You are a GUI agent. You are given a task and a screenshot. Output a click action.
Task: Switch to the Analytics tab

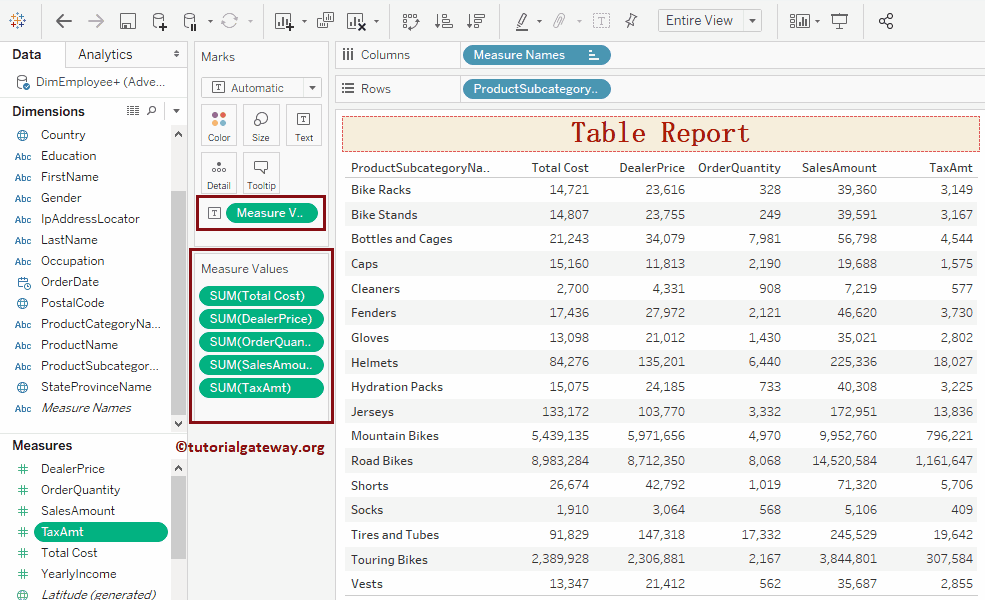pos(105,55)
